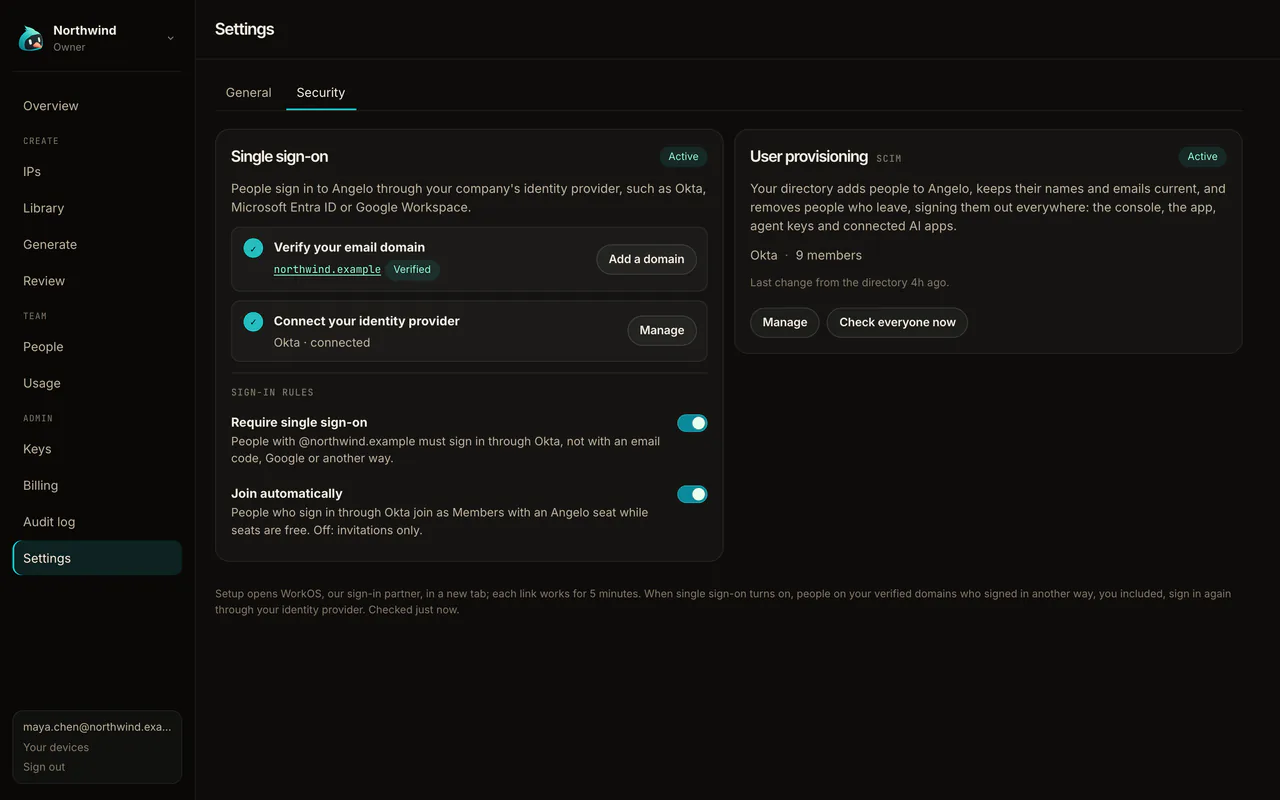Switch to the General tab
The image size is (1280, 800).
248,92
